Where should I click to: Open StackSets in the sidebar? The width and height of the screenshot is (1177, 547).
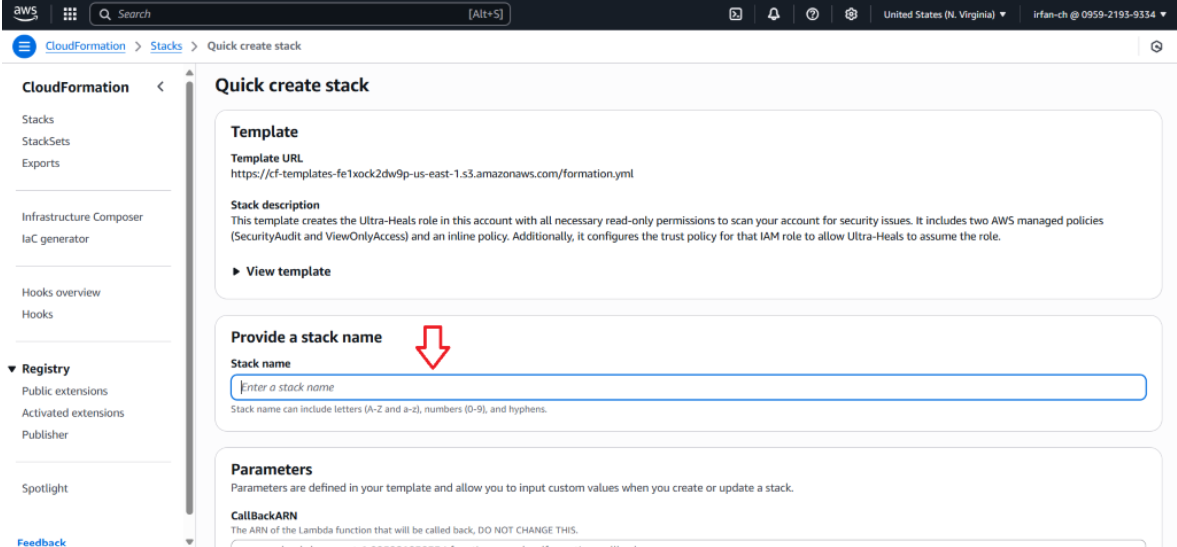coord(46,141)
